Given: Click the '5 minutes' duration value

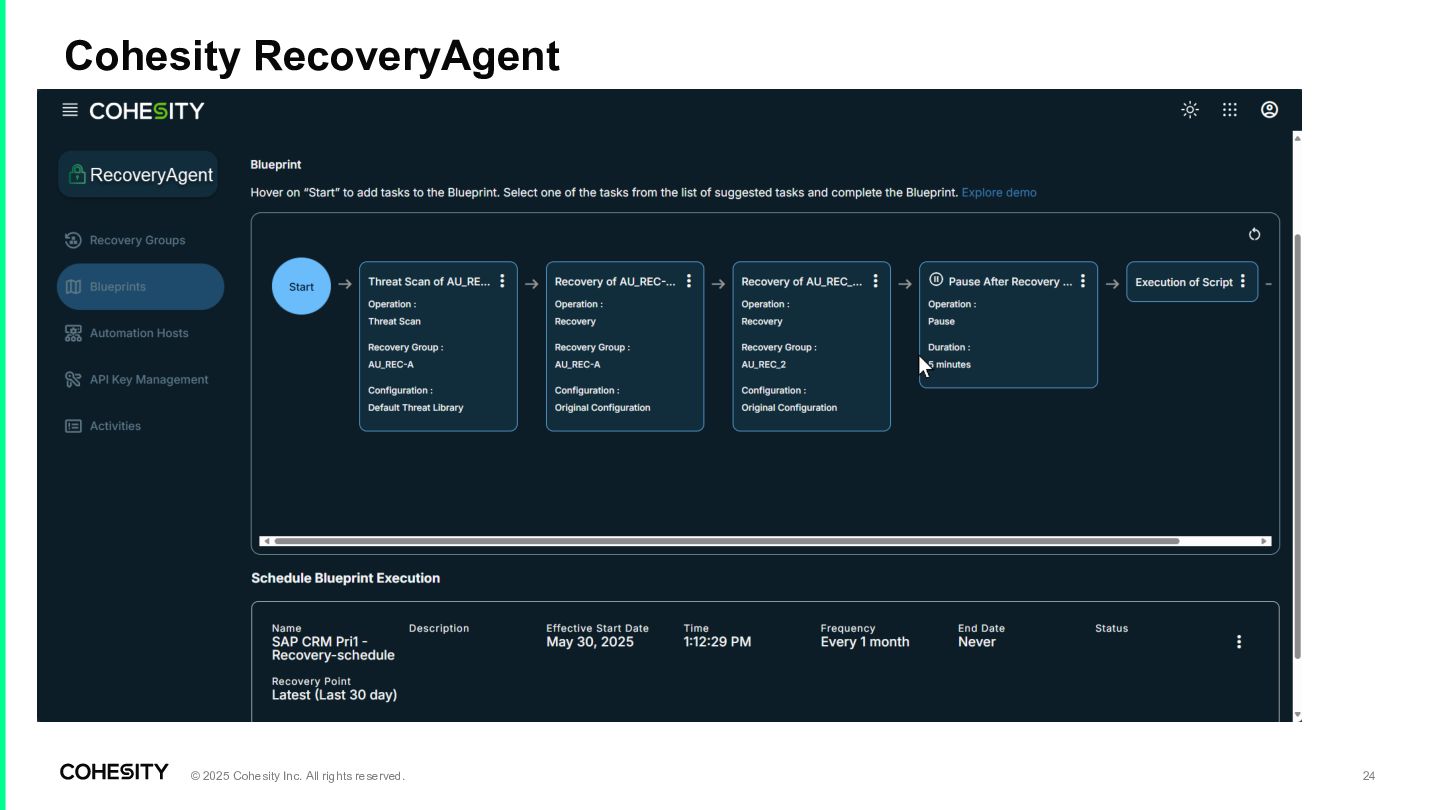Looking at the screenshot, I should point(950,365).
